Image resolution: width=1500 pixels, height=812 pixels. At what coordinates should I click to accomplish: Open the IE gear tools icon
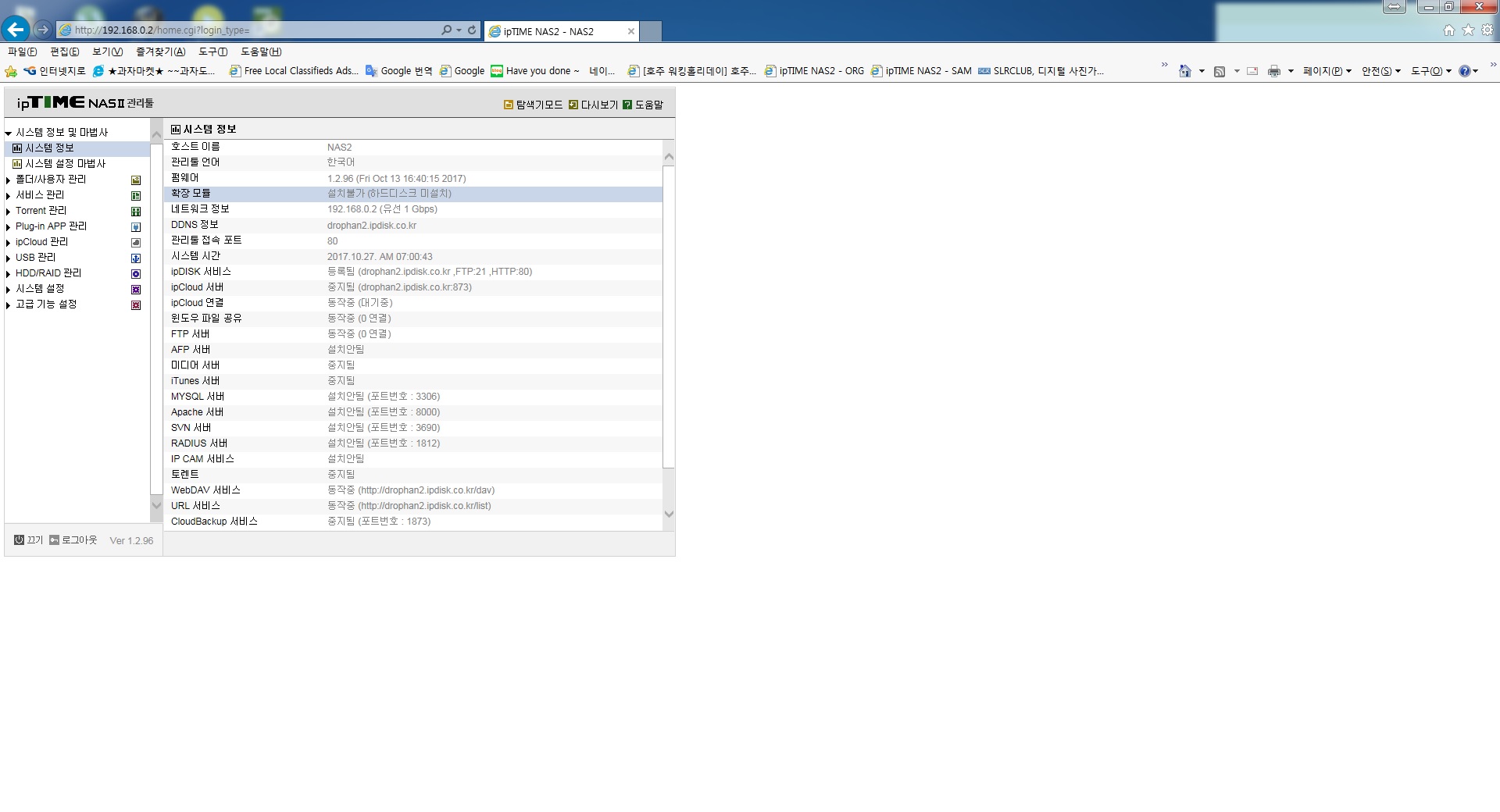pyautogui.click(x=1487, y=30)
